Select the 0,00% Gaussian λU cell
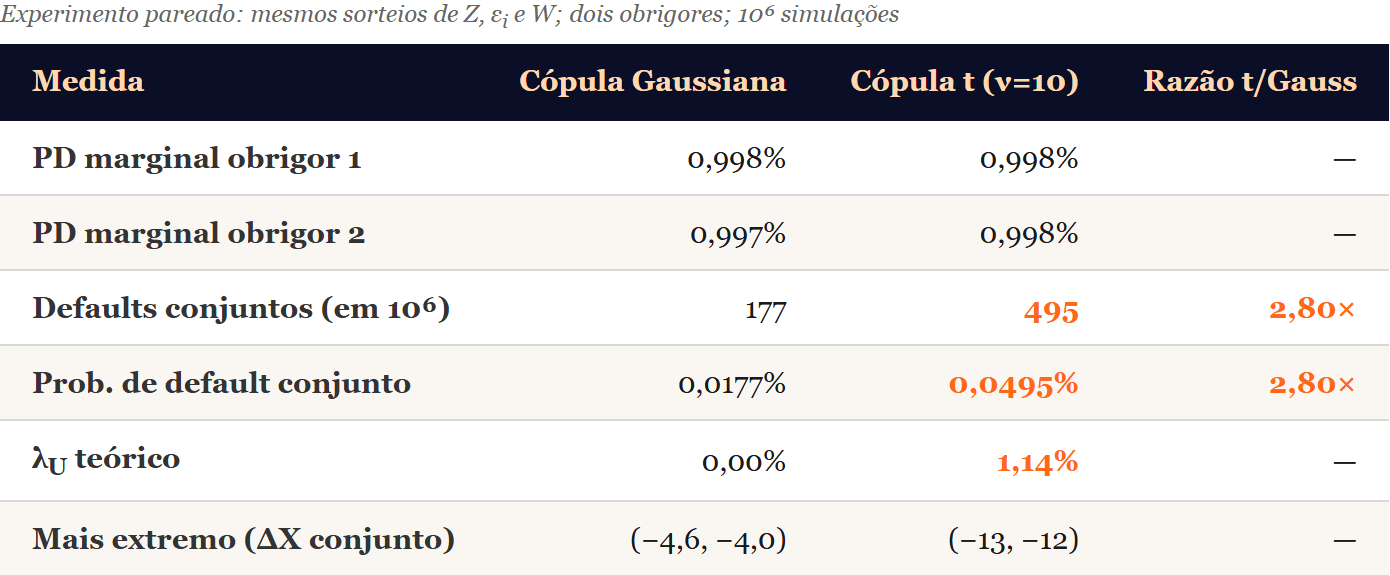The height and width of the screenshot is (576, 1390). point(744,462)
